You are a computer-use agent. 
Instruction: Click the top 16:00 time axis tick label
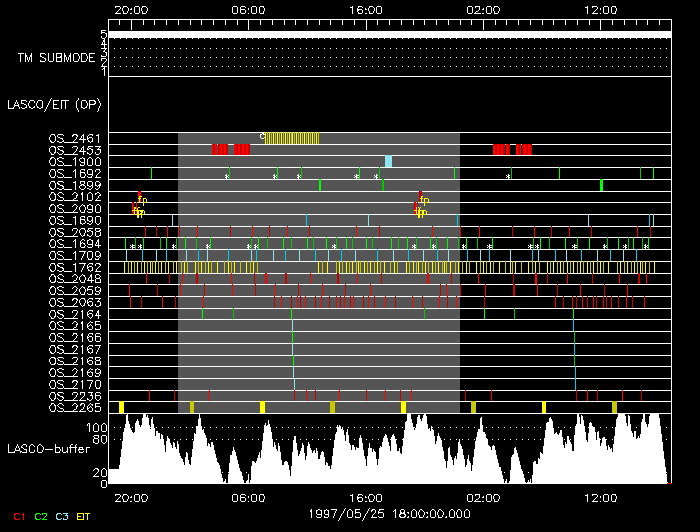[x=366, y=9]
